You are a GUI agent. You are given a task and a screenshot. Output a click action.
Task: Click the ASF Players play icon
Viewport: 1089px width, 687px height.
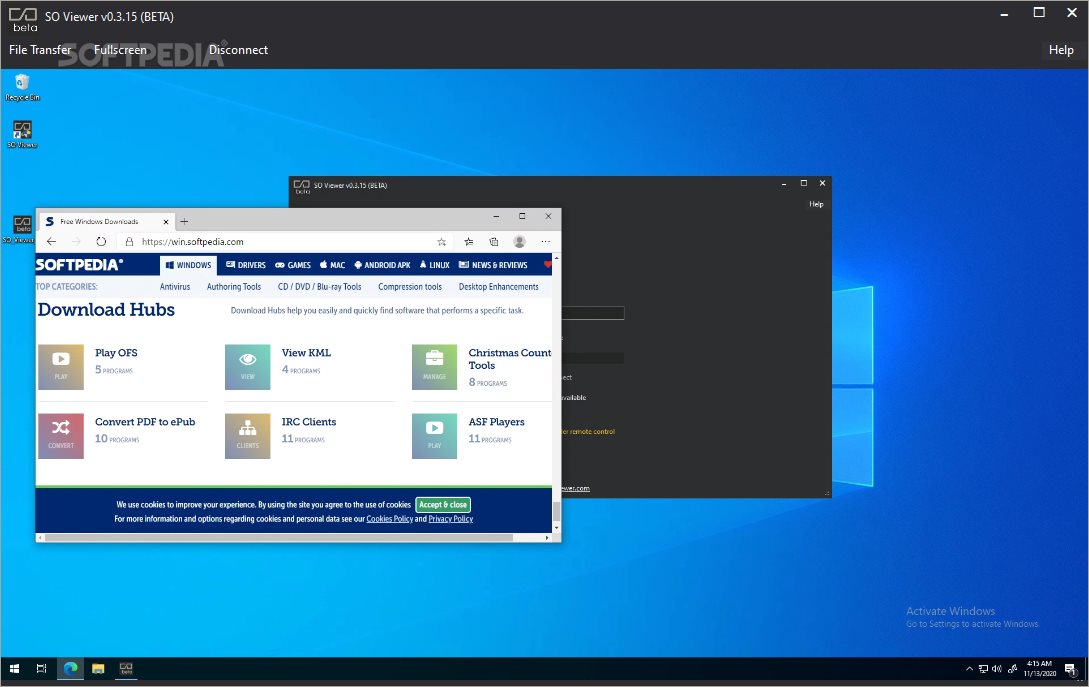(x=435, y=436)
